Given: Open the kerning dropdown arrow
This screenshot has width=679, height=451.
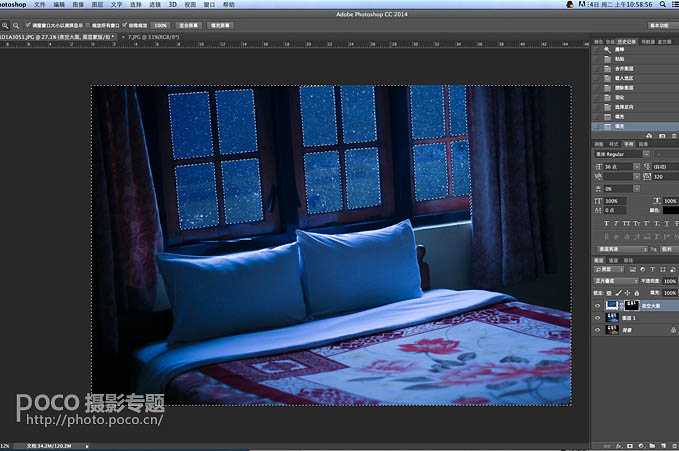Looking at the screenshot, I should pyautogui.click(x=637, y=177).
